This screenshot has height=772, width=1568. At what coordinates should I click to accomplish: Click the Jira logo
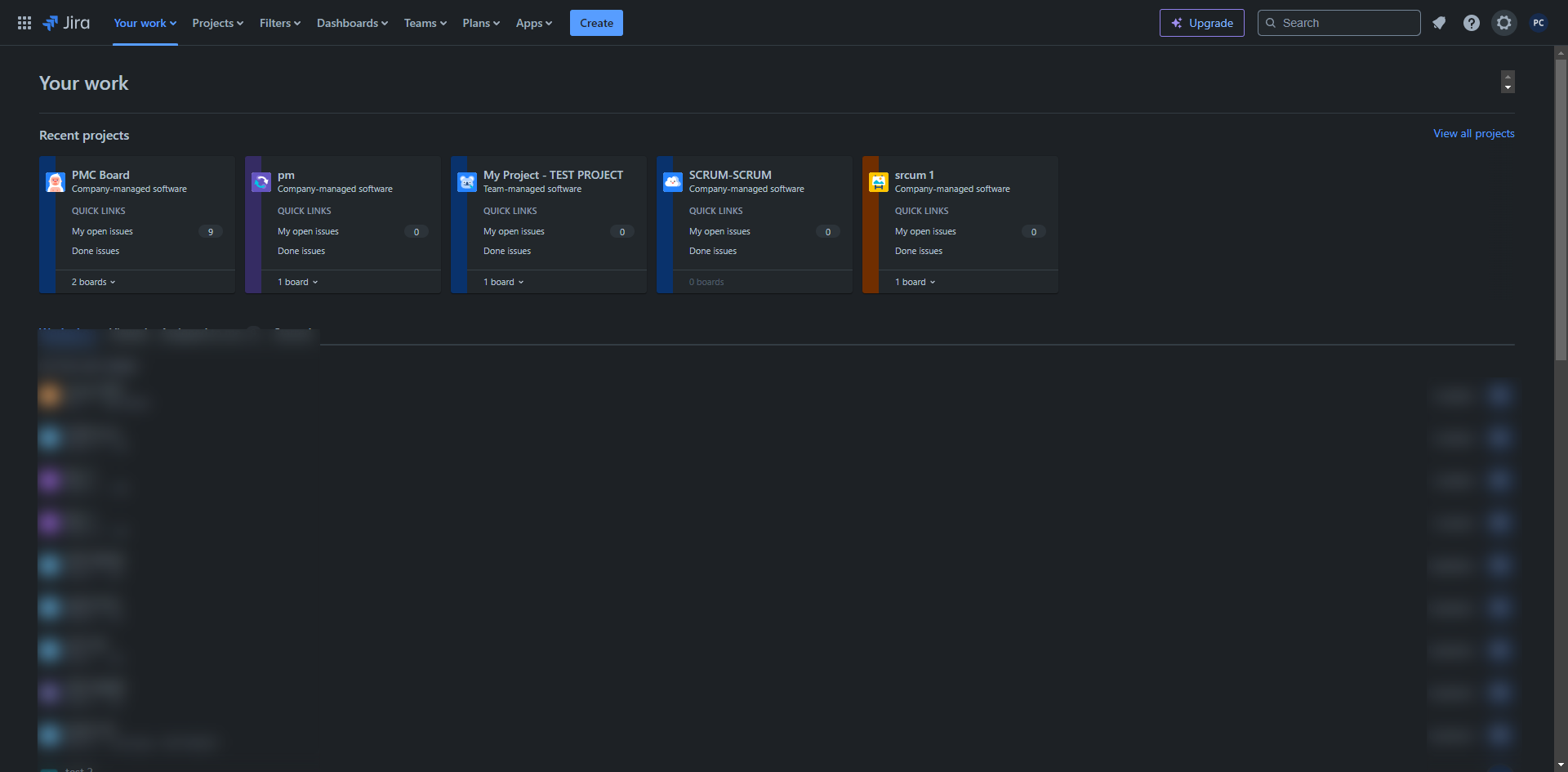click(66, 23)
